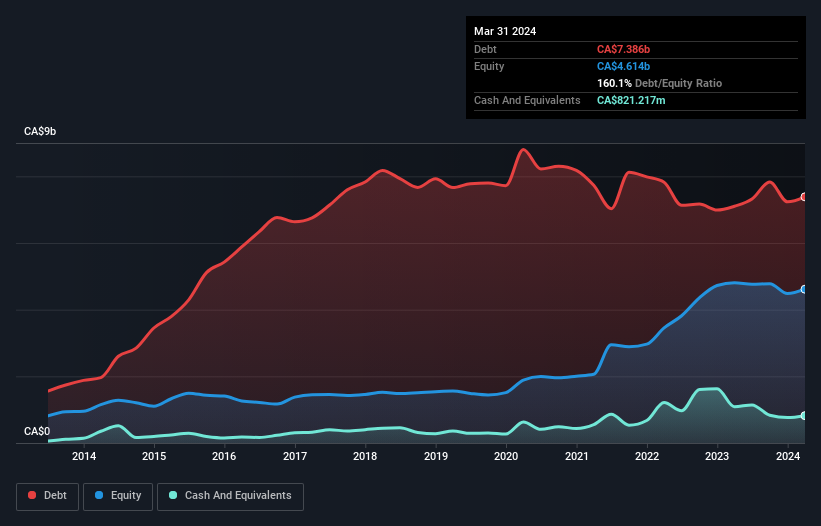Screen dimensions: 821x526
Task: Click the red Debt legend dot
Action: click(32, 495)
